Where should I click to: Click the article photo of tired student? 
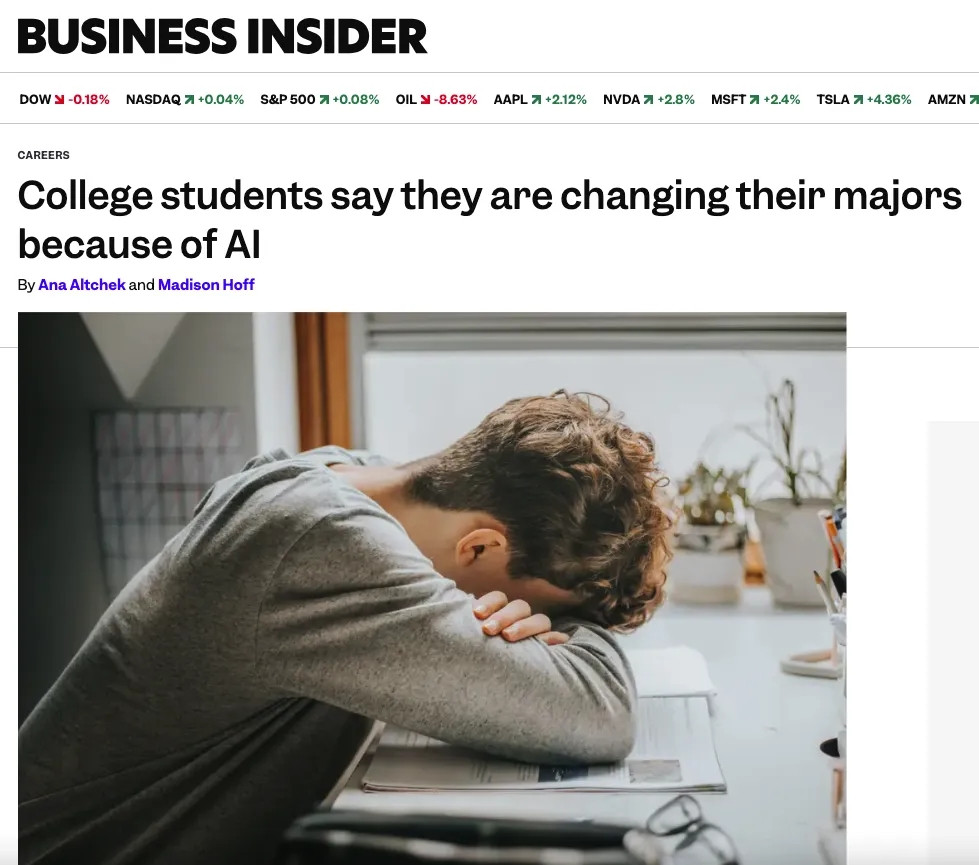[432, 588]
